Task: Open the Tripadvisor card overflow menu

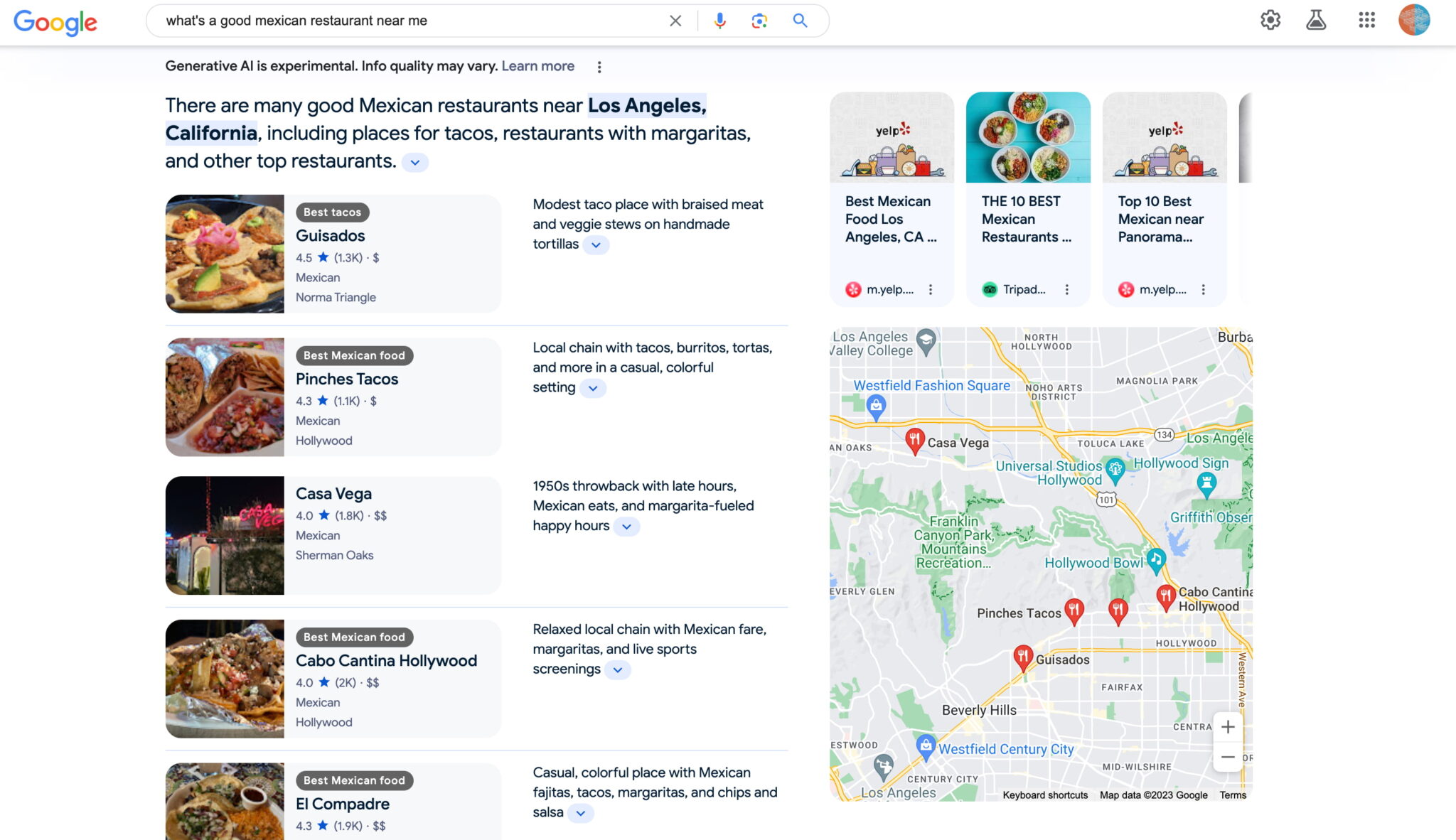Action: pyautogui.click(x=1066, y=289)
